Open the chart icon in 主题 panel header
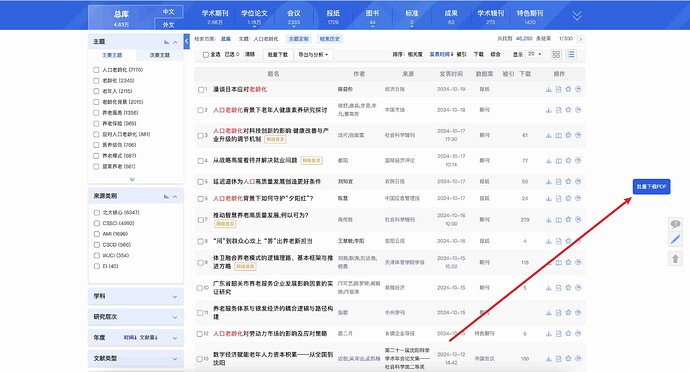The height and width of the screenshot is (372, 690). click(x=166, y=42)
